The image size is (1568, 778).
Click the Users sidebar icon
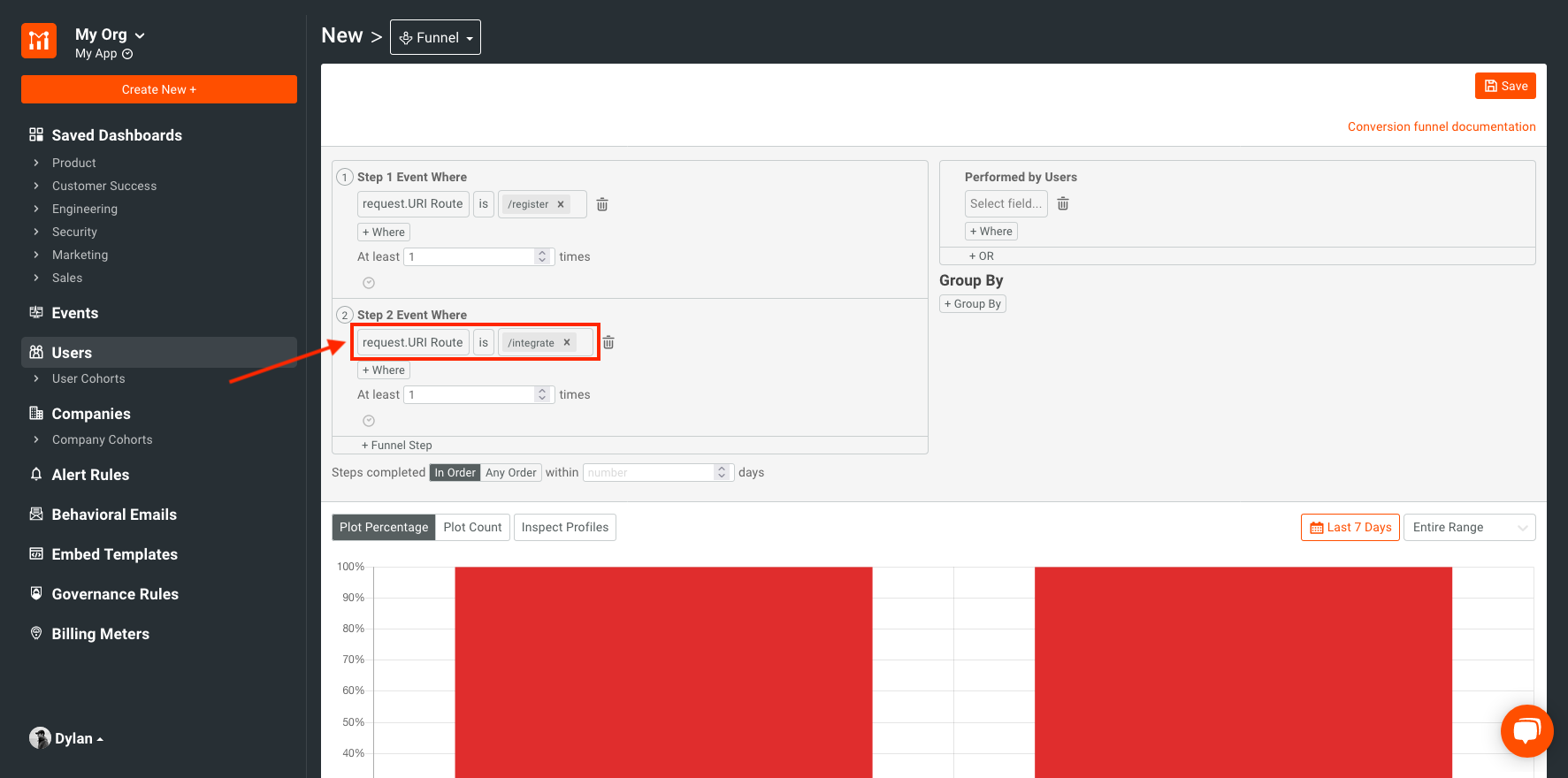(x=36, y=352)
